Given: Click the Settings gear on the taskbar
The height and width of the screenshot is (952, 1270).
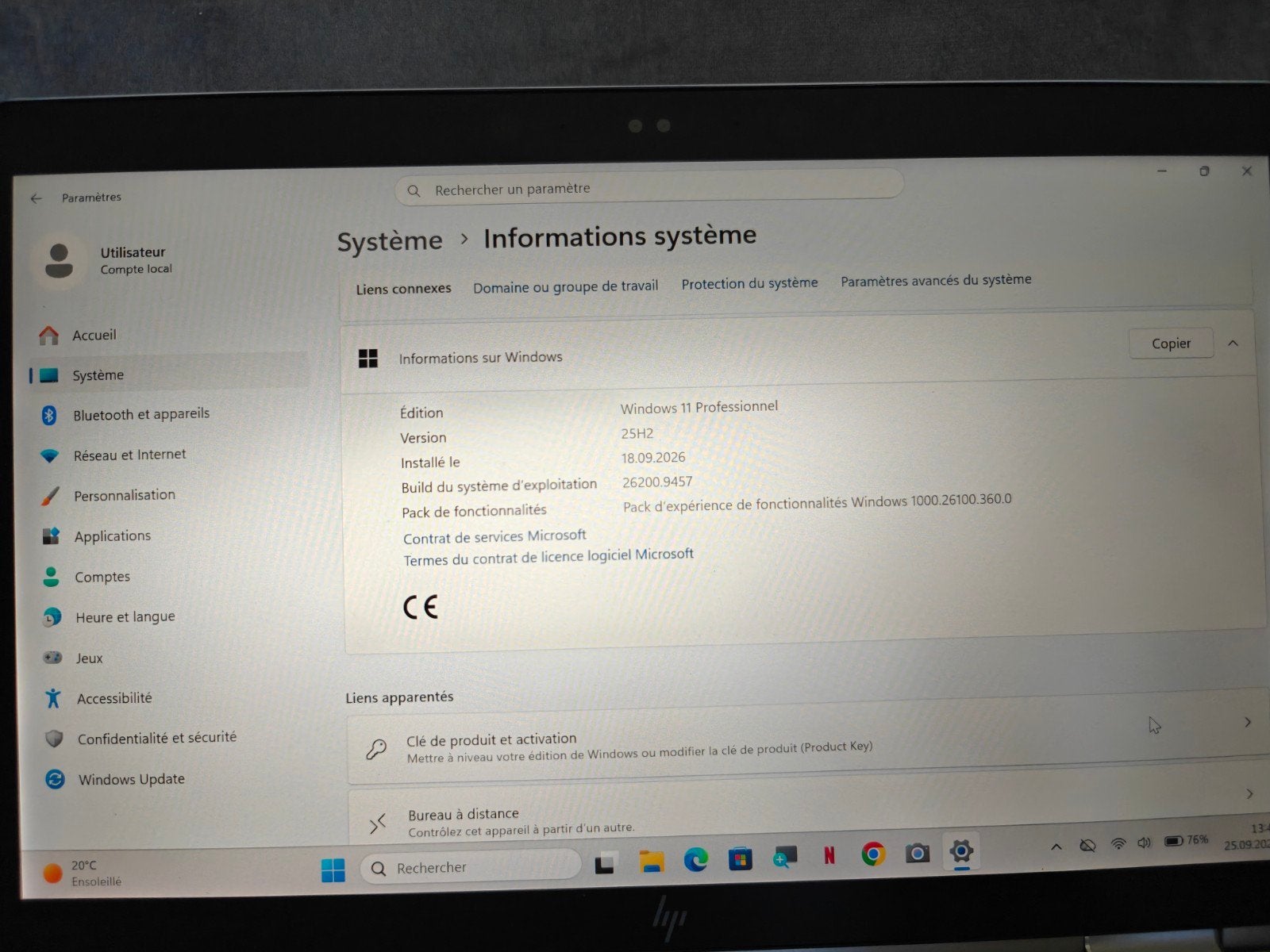Looking at the screenshot, I should [961, 851].
